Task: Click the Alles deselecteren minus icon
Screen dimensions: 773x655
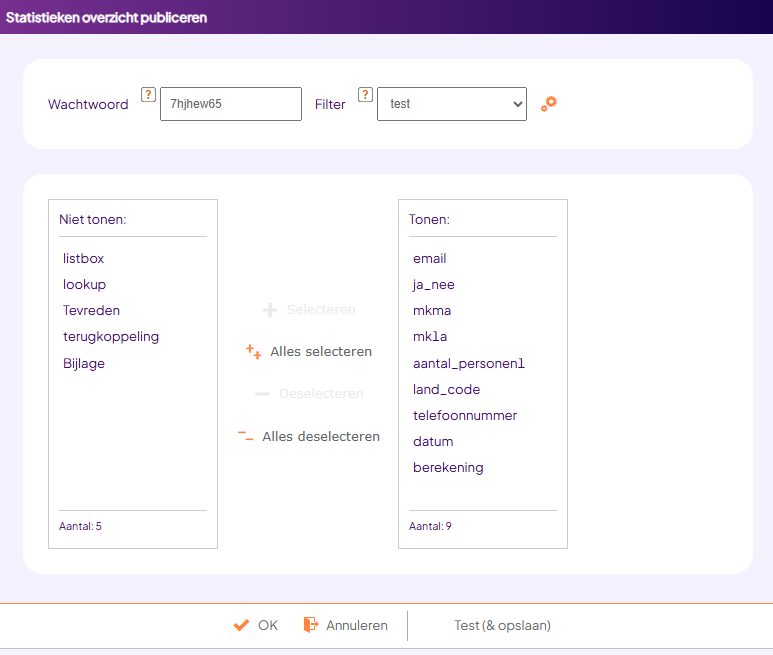Action: [x=245, y=436]
